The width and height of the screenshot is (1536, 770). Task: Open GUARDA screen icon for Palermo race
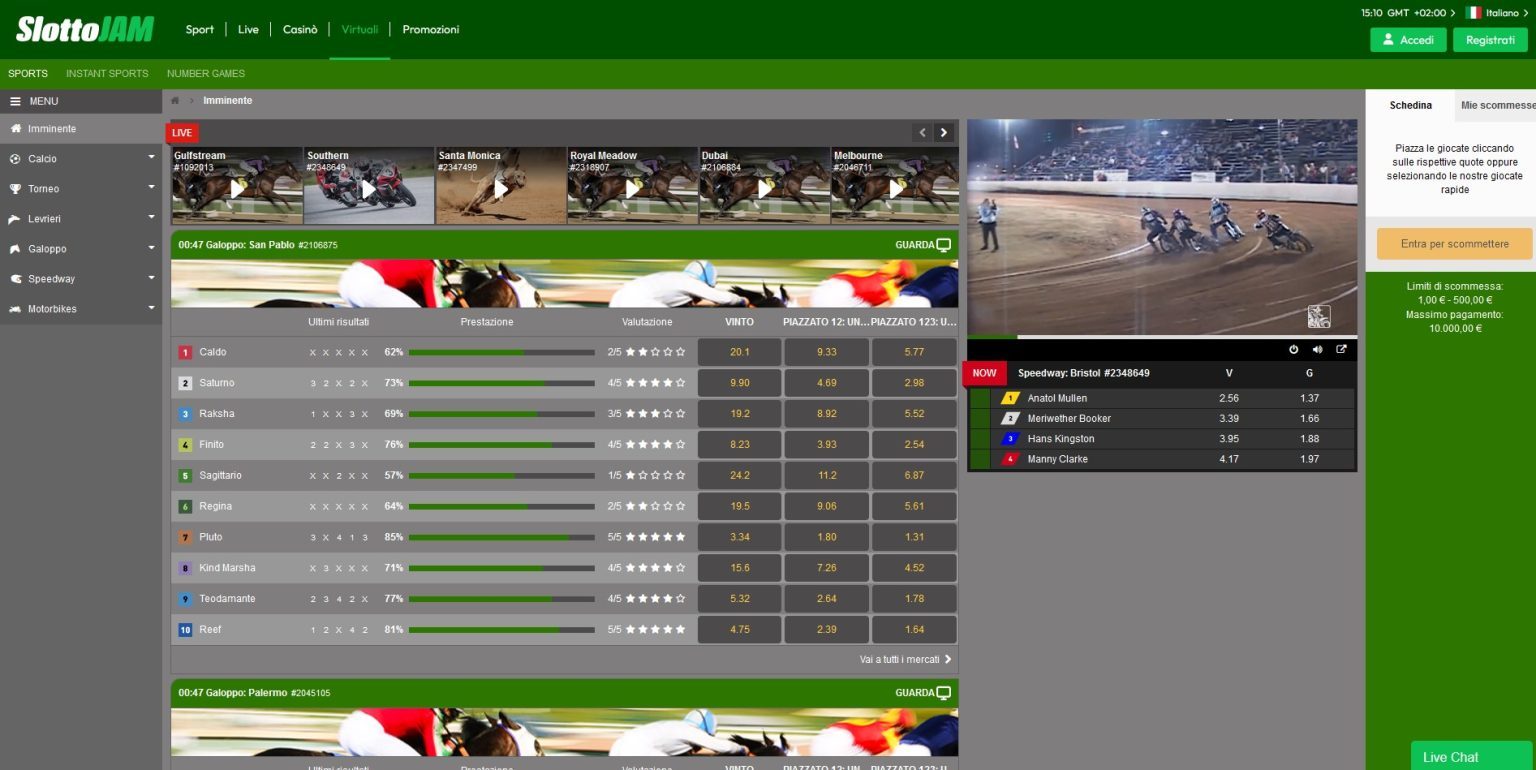tap(943, 693)
